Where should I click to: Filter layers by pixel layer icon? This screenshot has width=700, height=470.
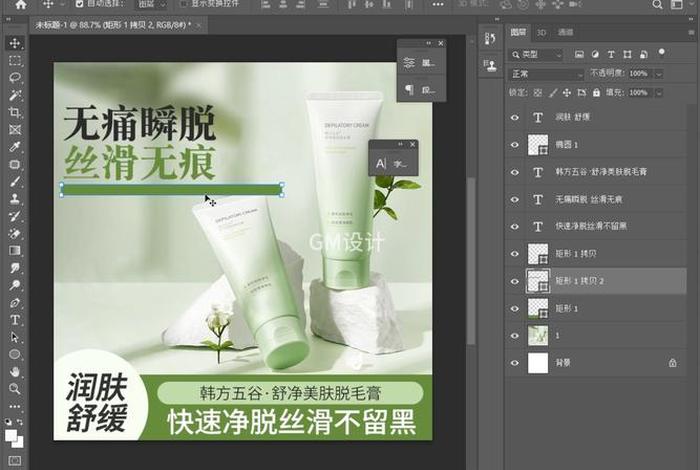(x=579, y=54)
